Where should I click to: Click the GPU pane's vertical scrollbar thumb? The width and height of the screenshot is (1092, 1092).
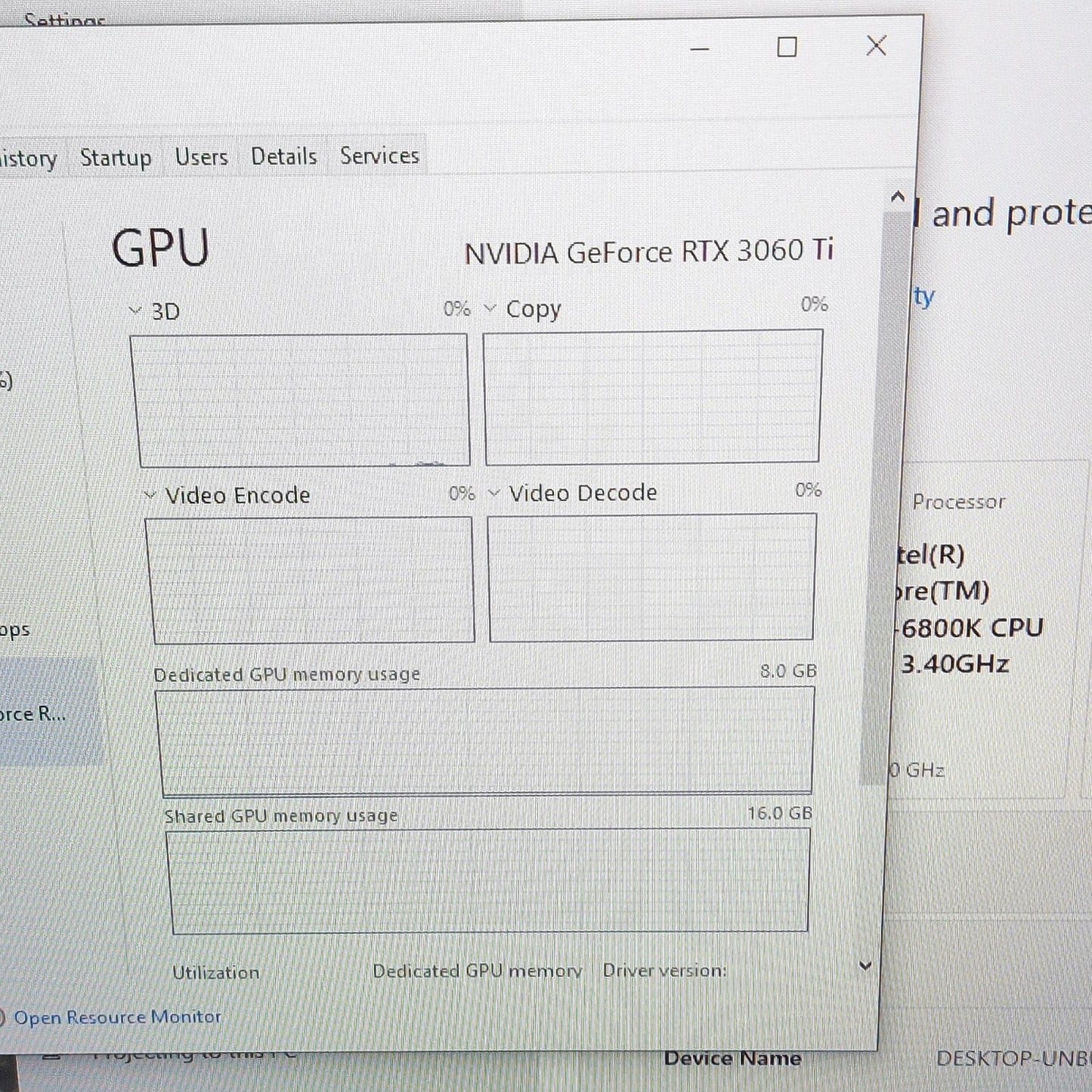tap(886, 499)
